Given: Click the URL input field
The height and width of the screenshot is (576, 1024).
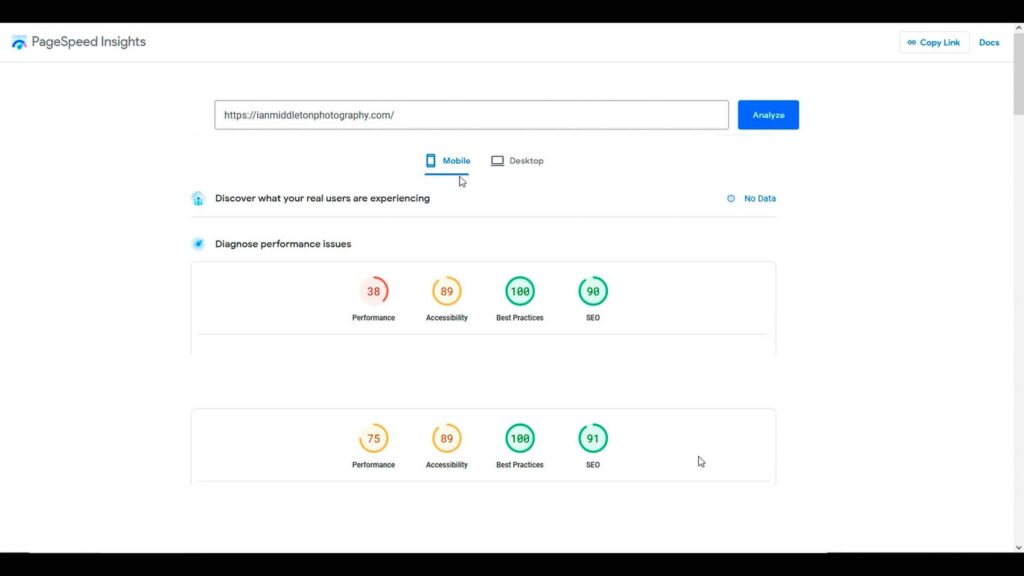Looking at the screenshot, I should (472, 115).
